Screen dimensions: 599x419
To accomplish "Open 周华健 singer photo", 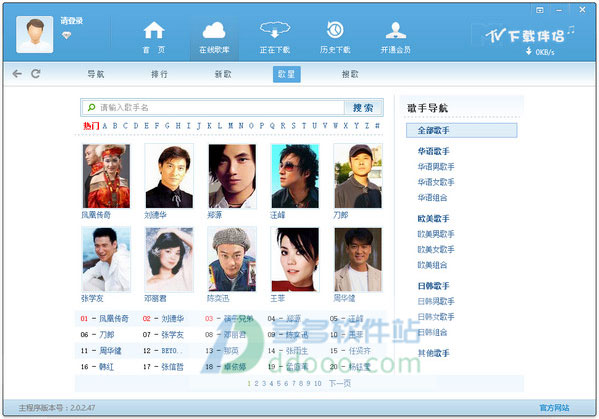I will tap(358, 259).
